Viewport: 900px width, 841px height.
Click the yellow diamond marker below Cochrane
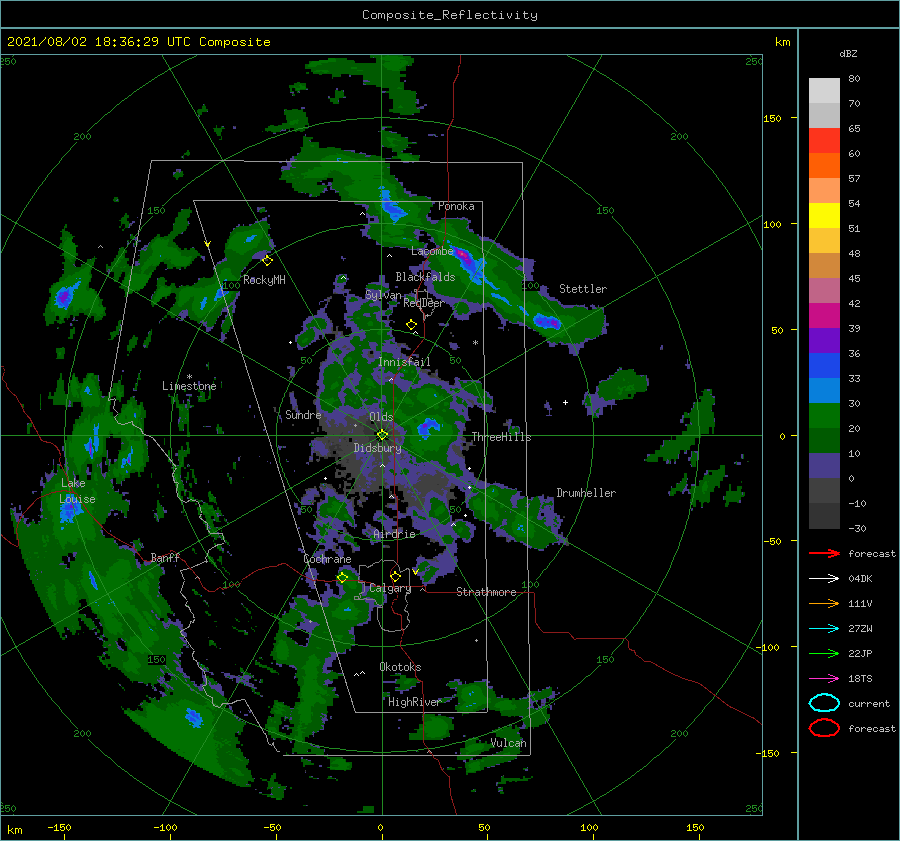[342, 578]
